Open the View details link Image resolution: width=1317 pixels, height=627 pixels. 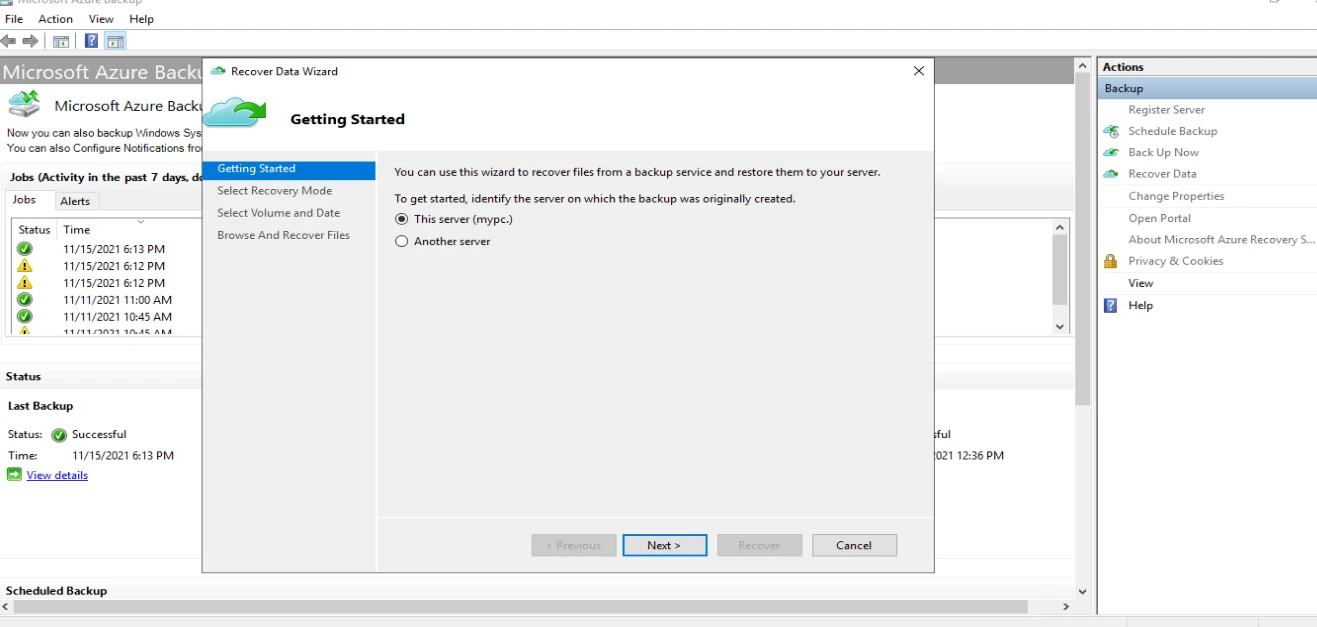tap(56, 475)
